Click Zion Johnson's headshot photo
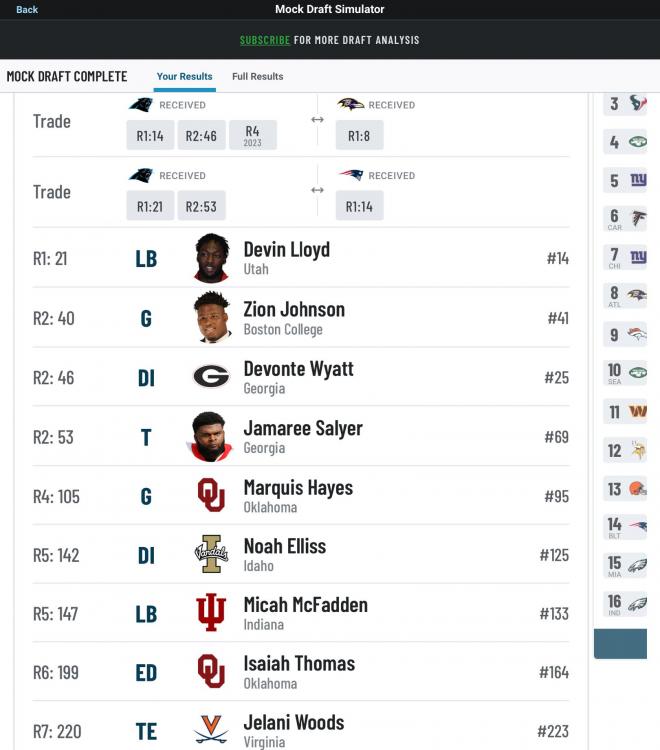The height and width of the screenshot is (750, 660). tap(211, 318)
